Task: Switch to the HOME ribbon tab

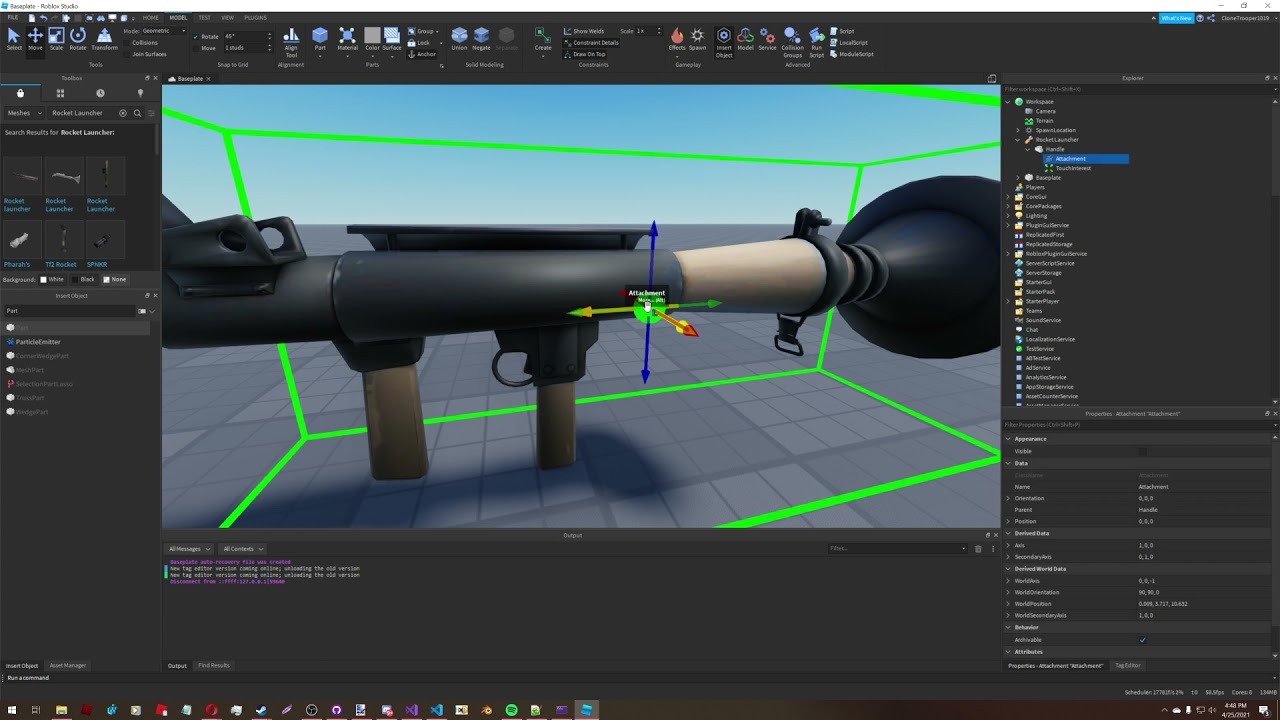Action: pyautogui.click(x=150, y=17)
